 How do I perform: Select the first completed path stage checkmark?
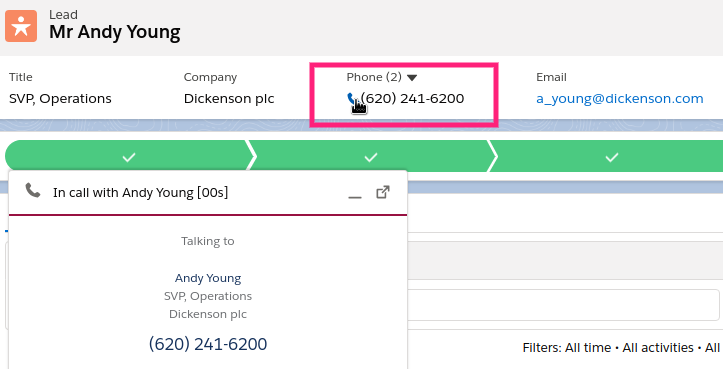129,157
